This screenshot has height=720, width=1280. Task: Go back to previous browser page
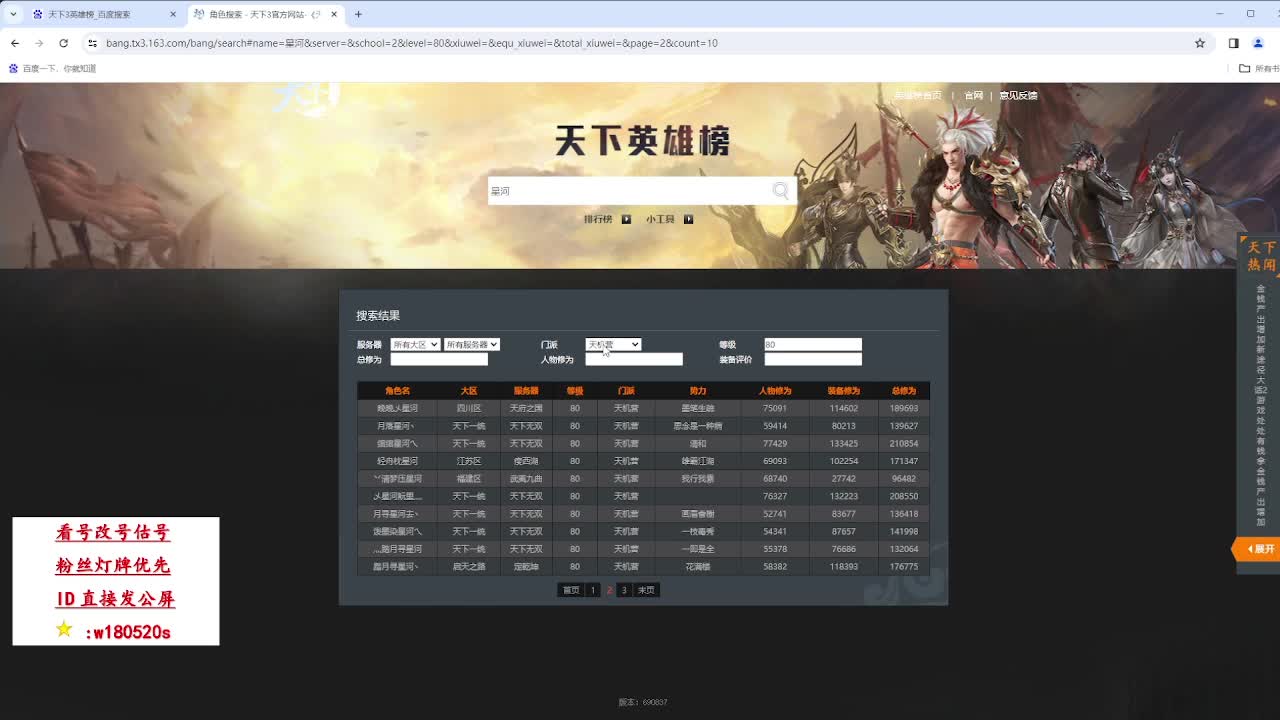coord(15,43)
